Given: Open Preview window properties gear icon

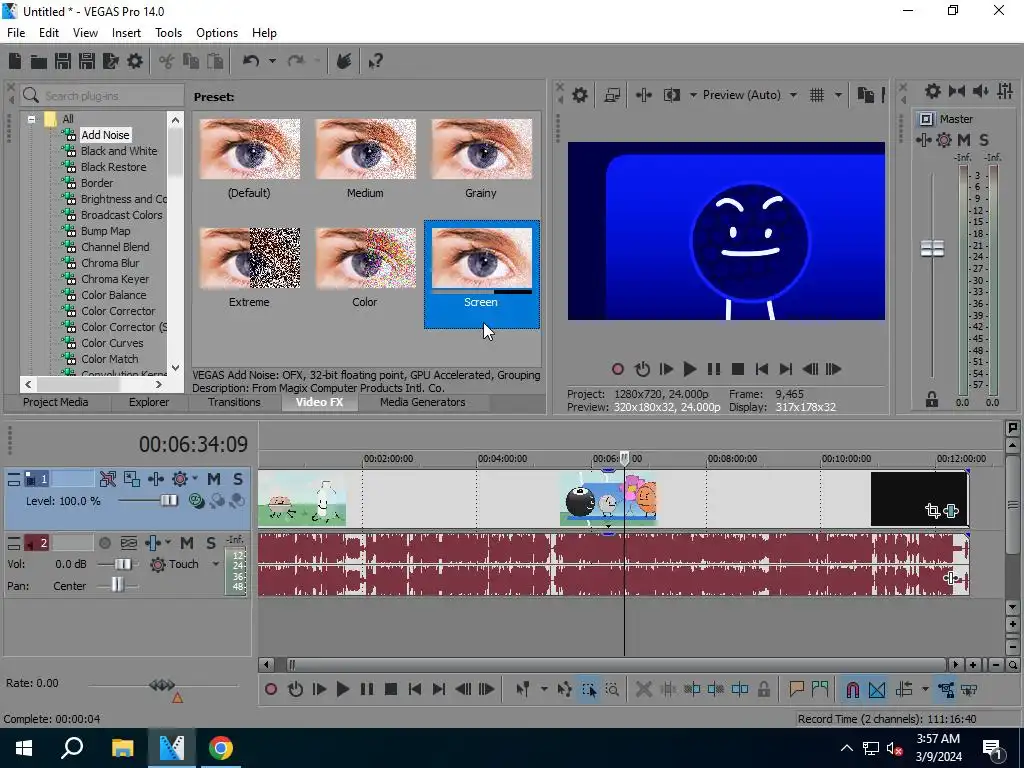Looking at the screenshot, I should point(580,95).
